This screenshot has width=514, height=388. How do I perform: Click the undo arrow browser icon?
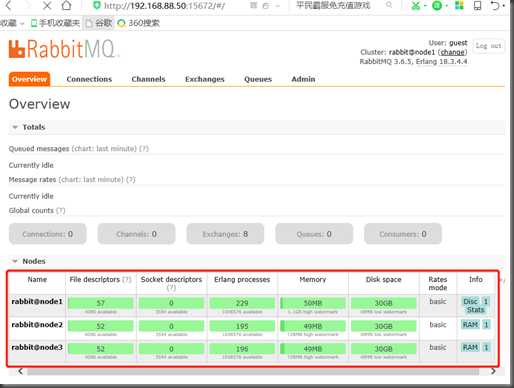coord(495,5)
